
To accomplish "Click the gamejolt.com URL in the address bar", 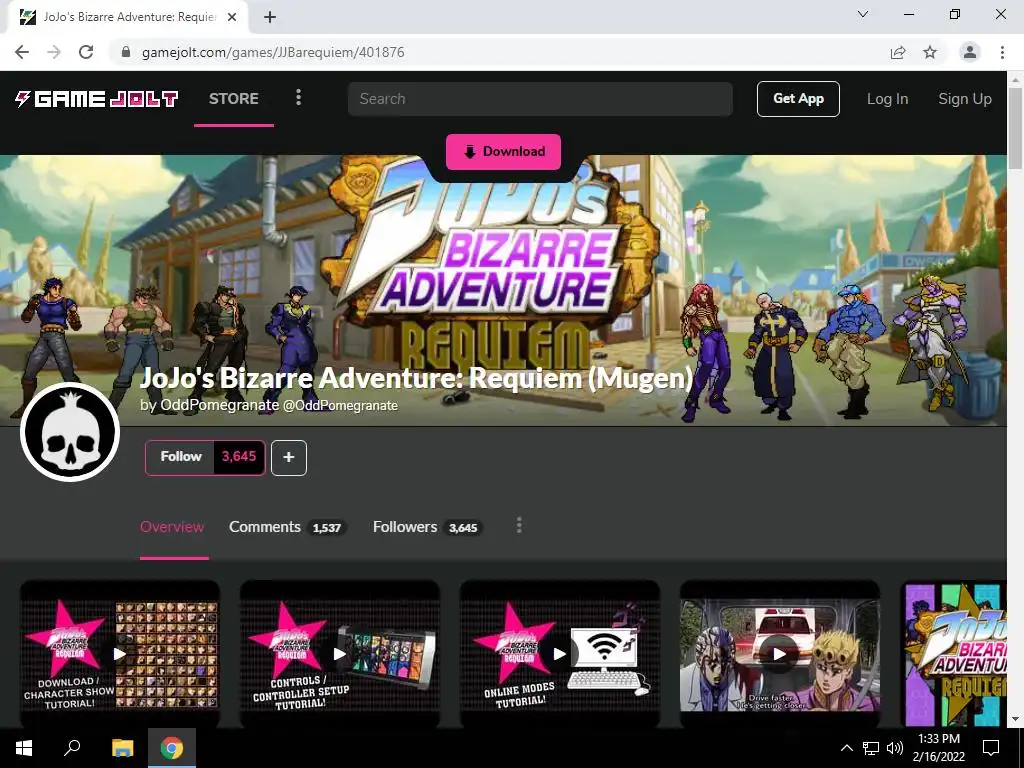I will (273, 52).
